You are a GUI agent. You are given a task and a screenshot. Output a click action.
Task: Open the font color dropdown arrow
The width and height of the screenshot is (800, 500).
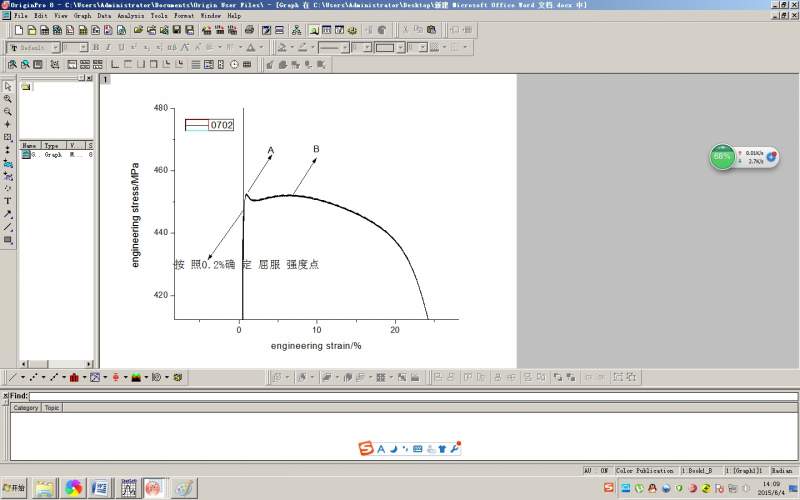point(261,47)
